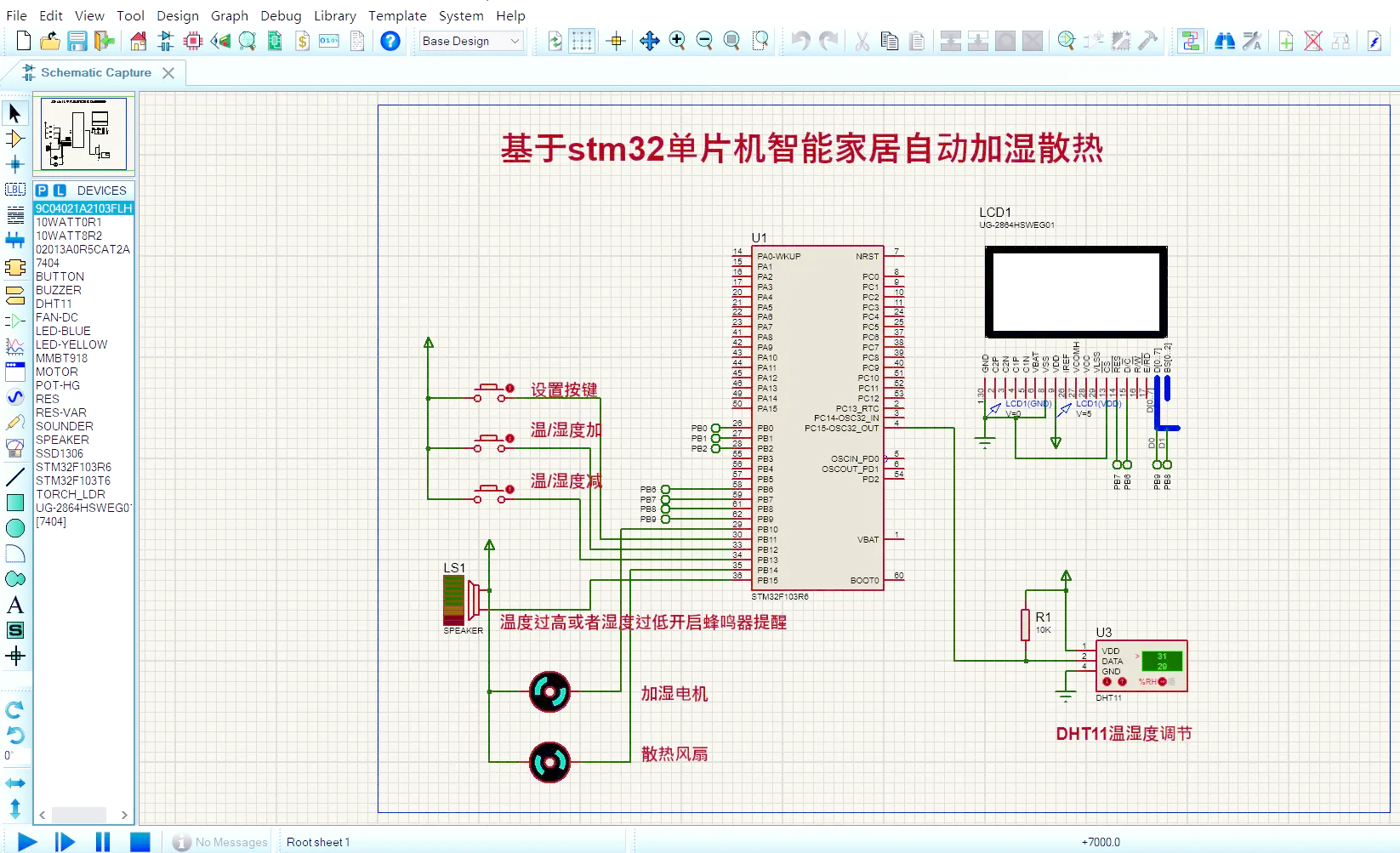Open the blue Help question mark
The width and height of the screenshot is (1400, 853).
pos(390,41)
